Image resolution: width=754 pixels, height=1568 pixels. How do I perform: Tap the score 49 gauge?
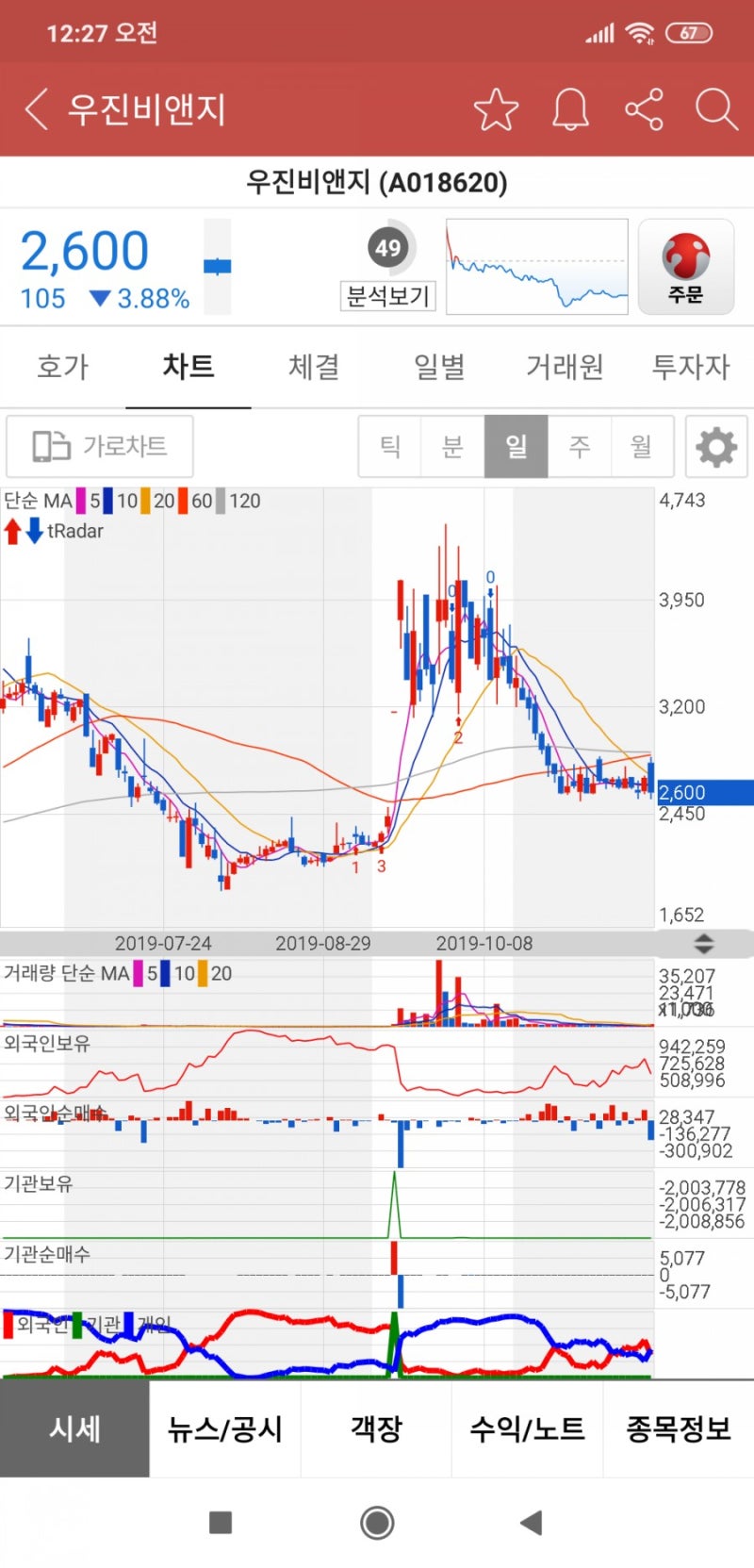(388, 248)
